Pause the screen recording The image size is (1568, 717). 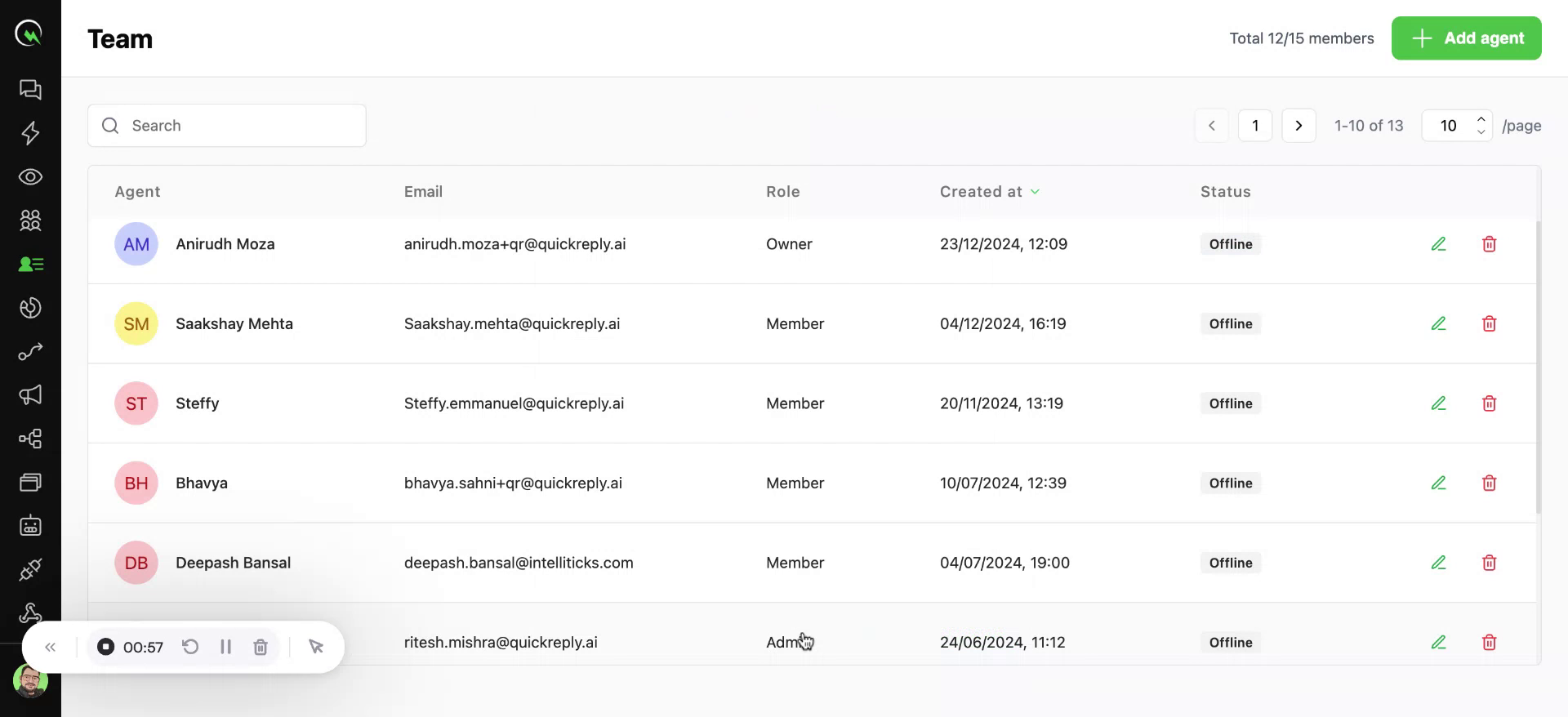[225, 647]
